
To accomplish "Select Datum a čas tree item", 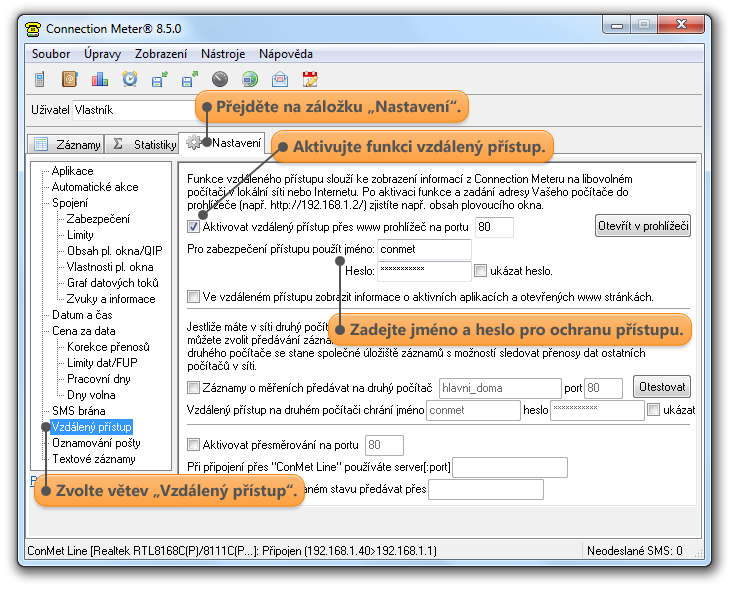I will click(82, 315).
